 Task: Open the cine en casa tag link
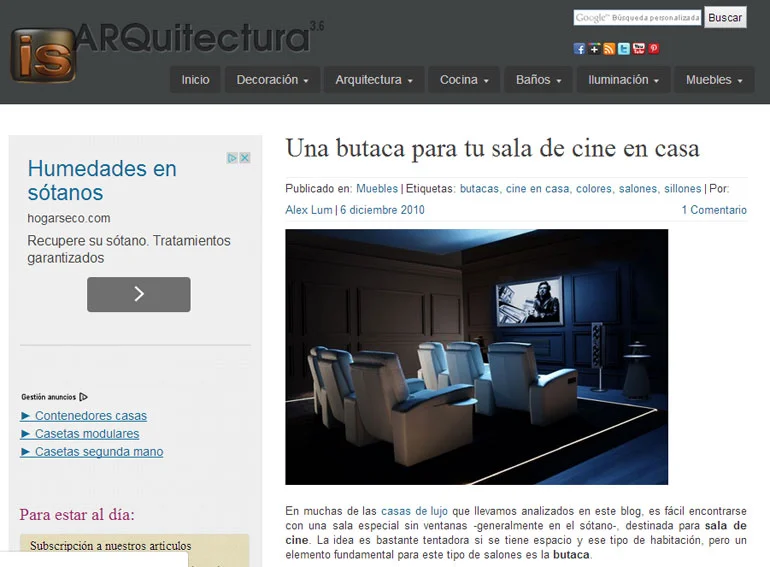(x=537, y=189)
